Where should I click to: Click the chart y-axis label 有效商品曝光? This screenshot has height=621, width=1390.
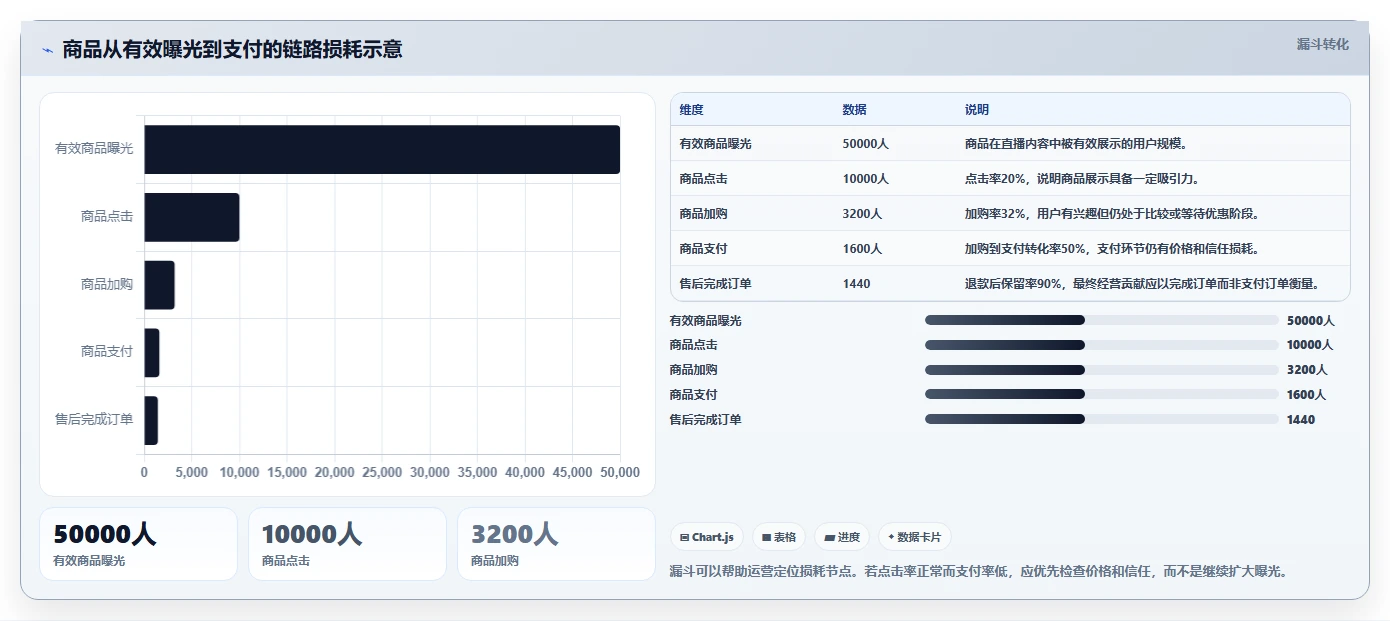click(x=94, y=148)
